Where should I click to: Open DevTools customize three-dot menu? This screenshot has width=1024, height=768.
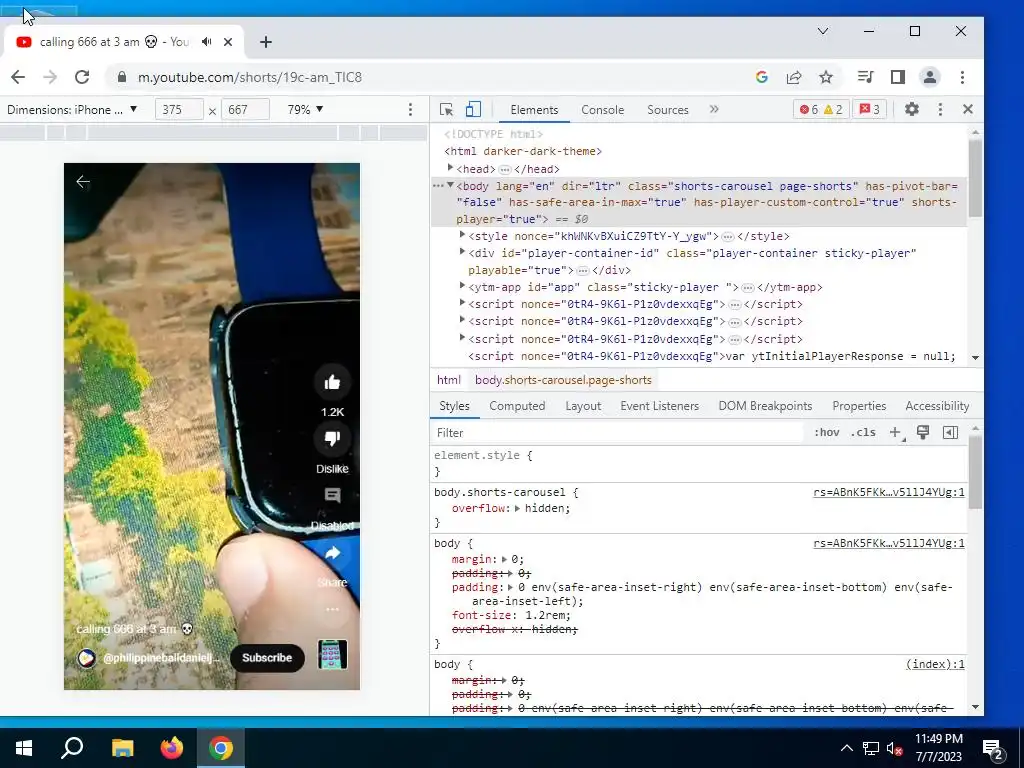940,110
